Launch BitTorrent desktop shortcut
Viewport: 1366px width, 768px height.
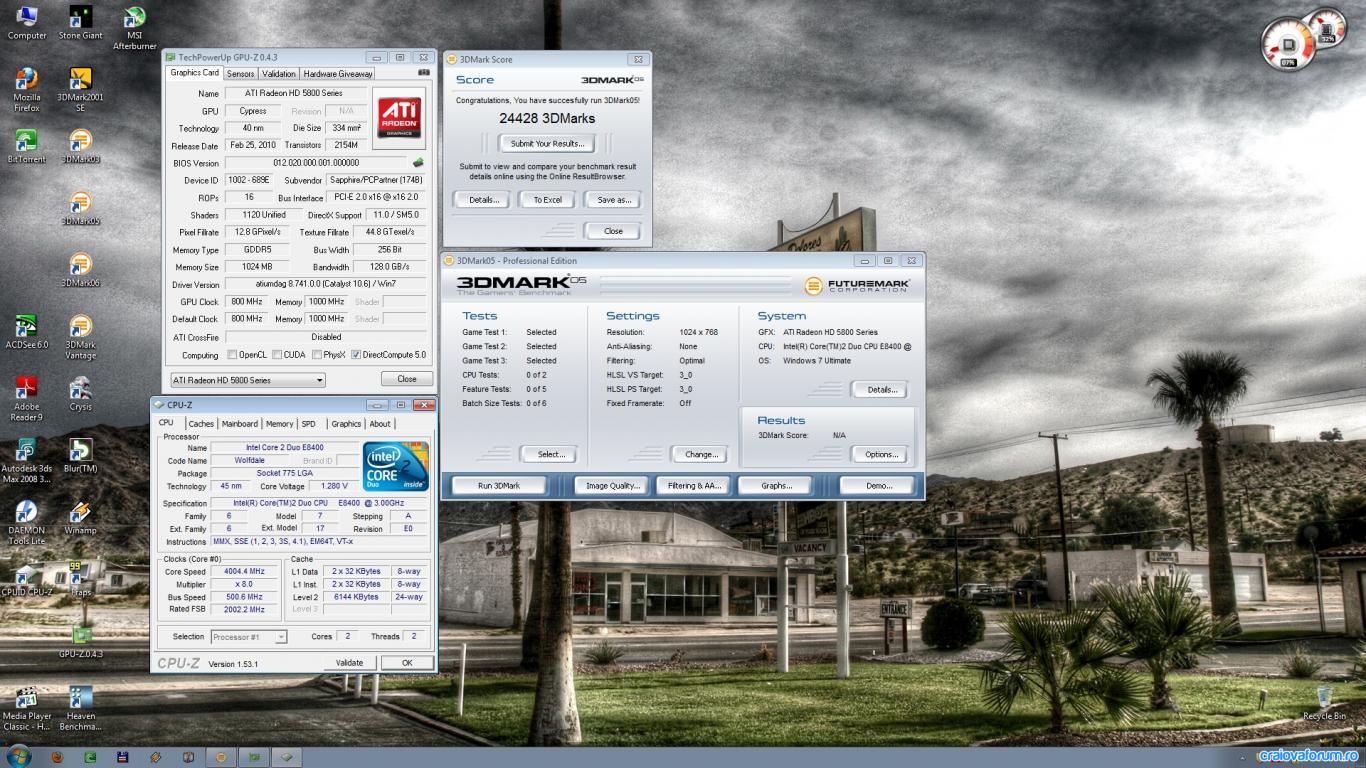pos(27,146)
